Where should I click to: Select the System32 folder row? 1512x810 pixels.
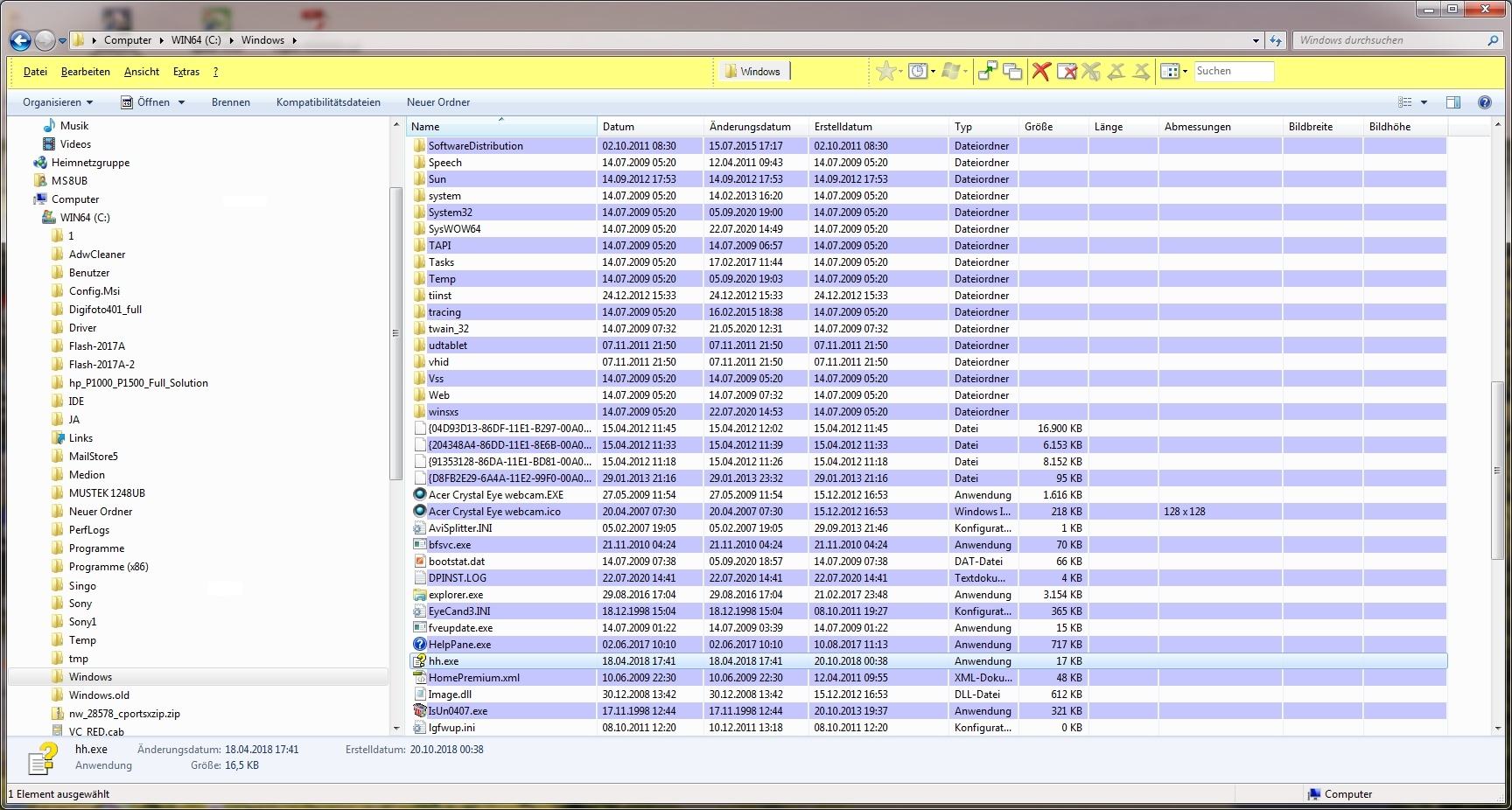tap(927, 213)
